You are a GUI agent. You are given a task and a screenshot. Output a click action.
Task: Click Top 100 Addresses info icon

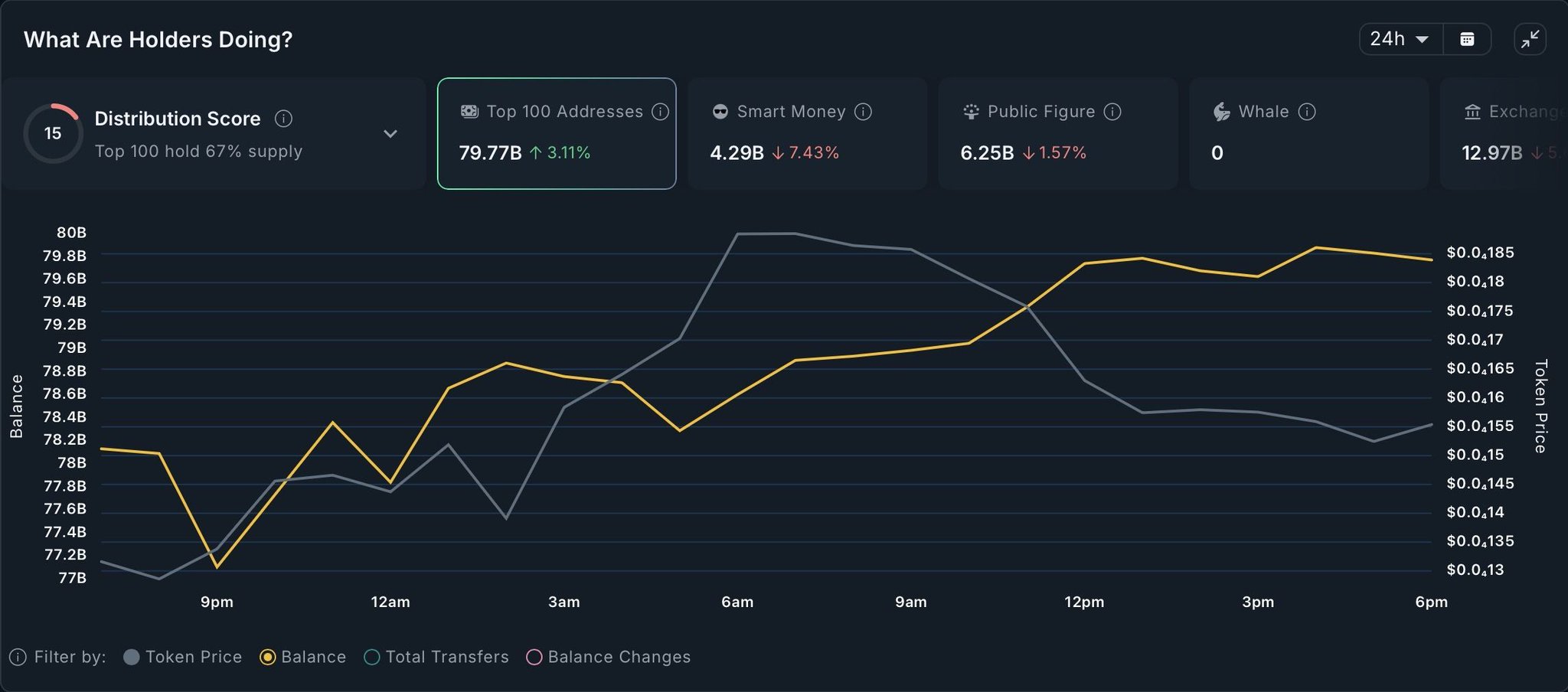pos(660,112)
